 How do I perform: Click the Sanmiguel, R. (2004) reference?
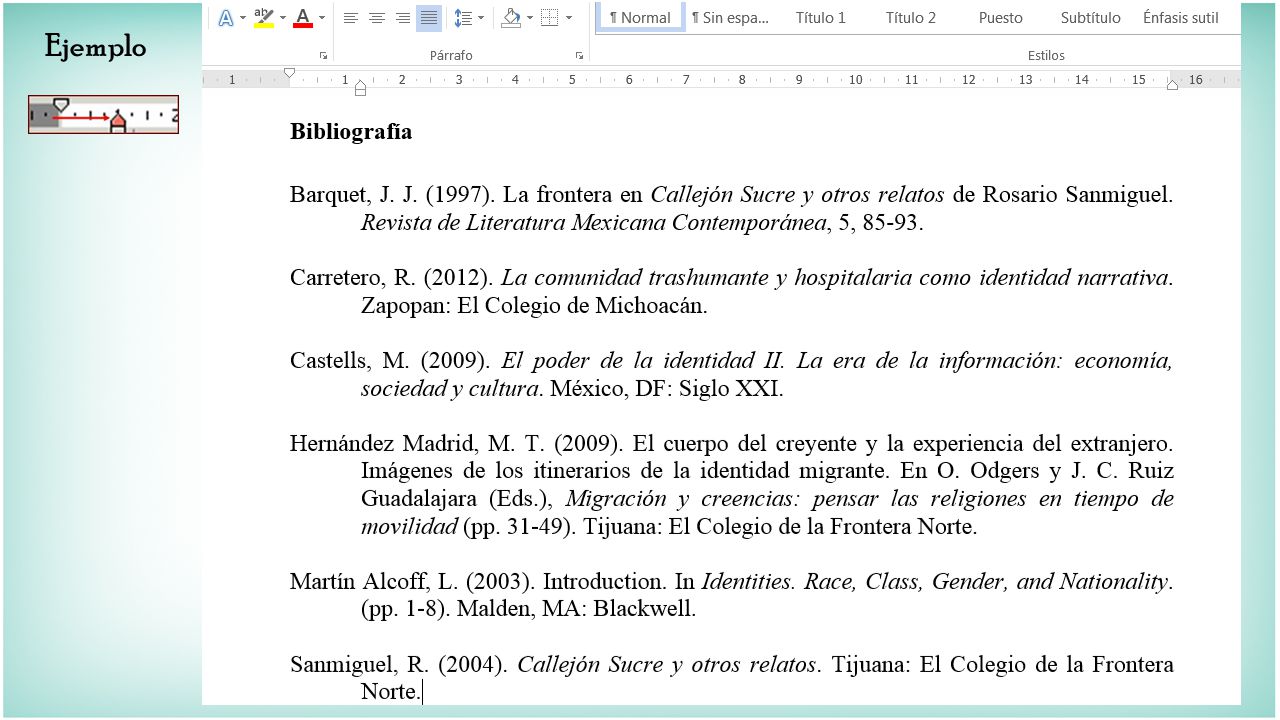(x=732, y=677)
